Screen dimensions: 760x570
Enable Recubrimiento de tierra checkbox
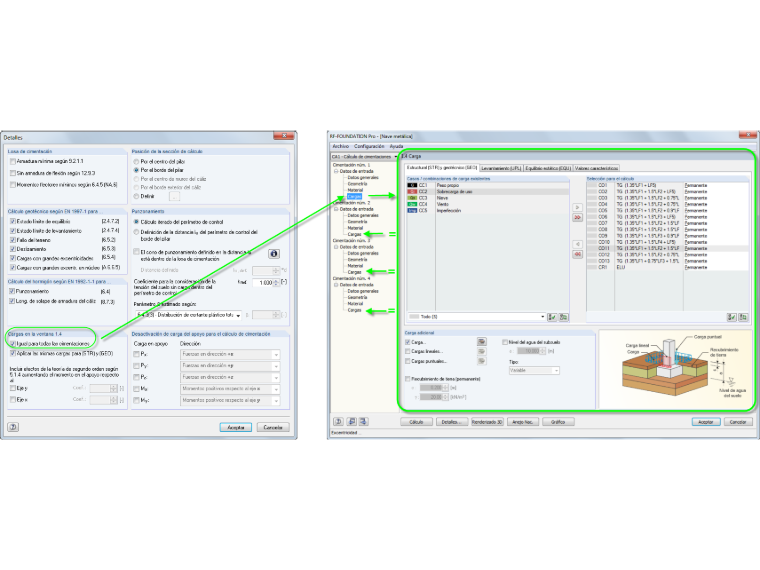(x=408, y=379)
